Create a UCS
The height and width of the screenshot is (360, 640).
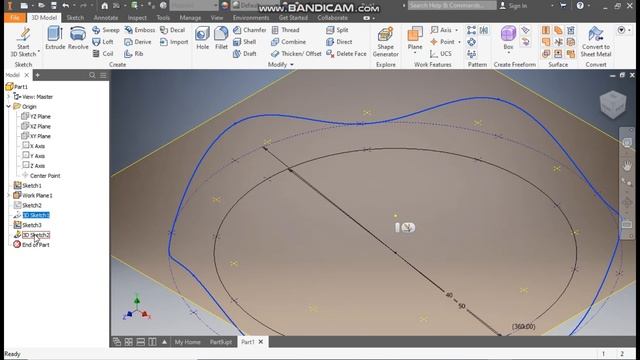[x=441, y=54]
